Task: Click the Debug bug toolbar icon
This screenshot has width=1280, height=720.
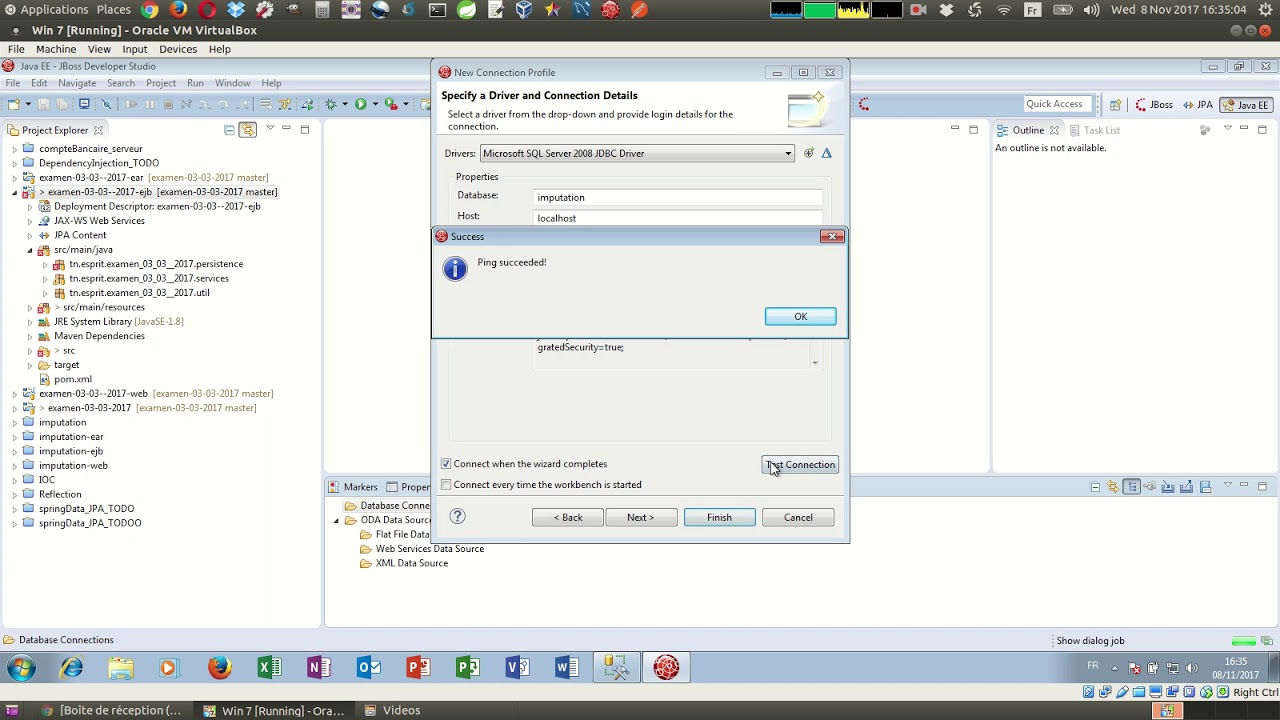Action: [x=331, y=104]
